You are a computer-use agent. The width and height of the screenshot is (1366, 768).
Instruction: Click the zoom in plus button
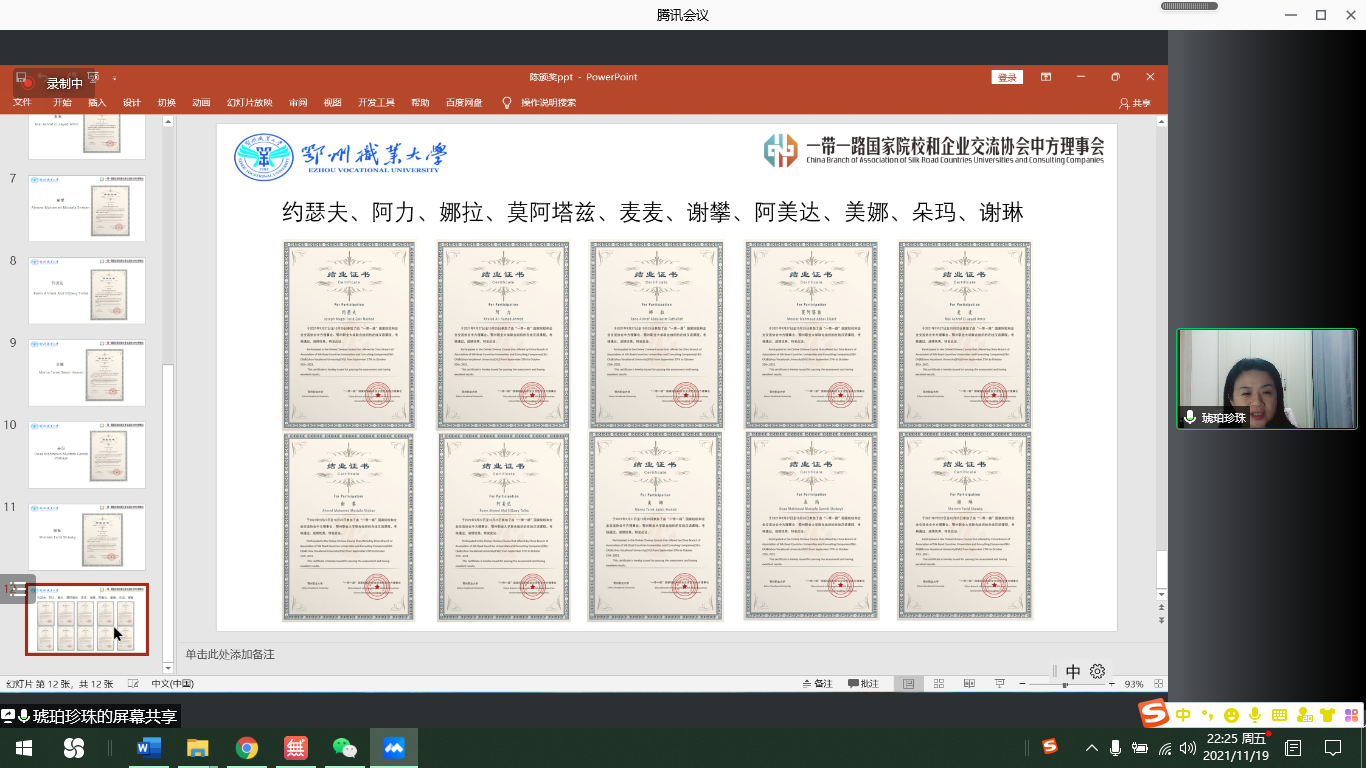[x=1112, y=684]
